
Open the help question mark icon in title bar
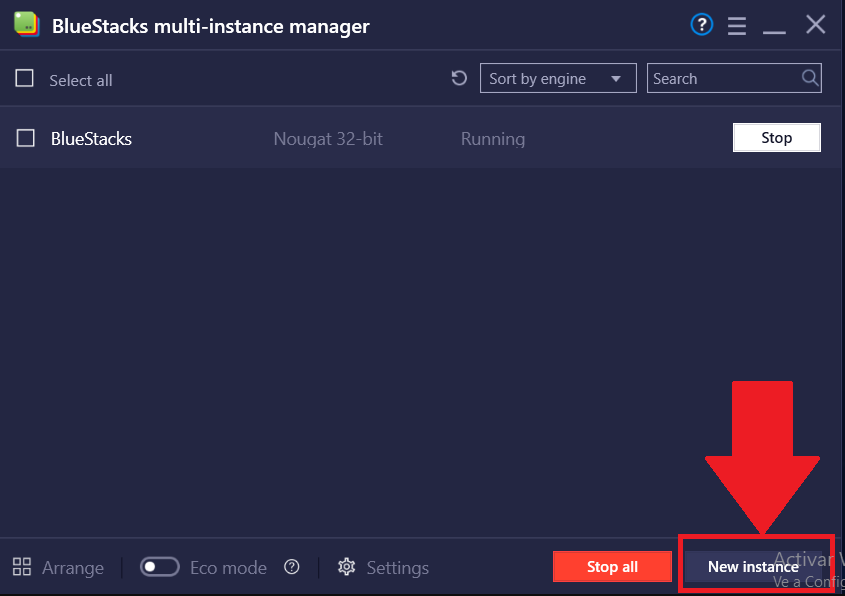coord(702,25)
